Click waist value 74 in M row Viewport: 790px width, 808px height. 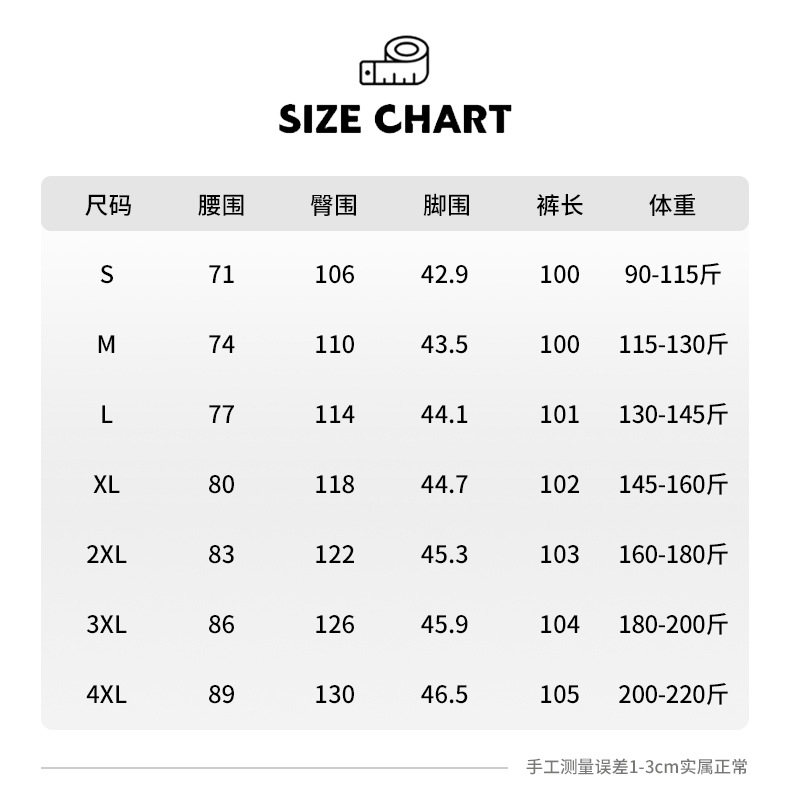[221, 344]
